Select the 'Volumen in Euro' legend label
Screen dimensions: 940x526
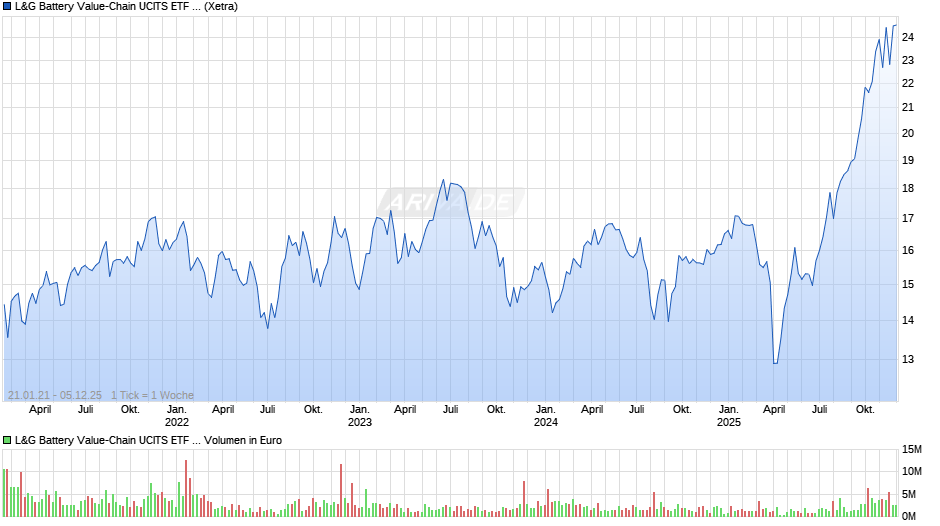point(243,440)
